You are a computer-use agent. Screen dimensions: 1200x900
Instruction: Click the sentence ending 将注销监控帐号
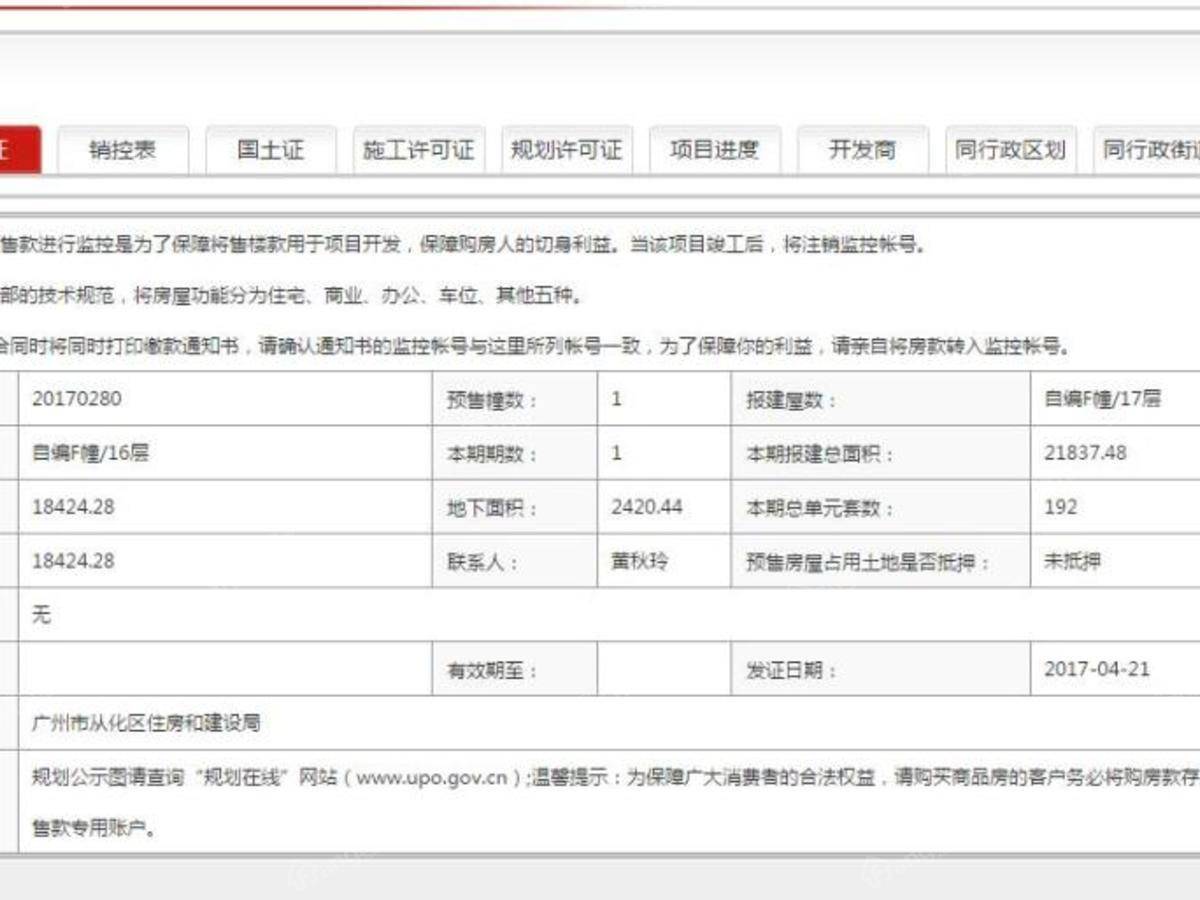463,245
